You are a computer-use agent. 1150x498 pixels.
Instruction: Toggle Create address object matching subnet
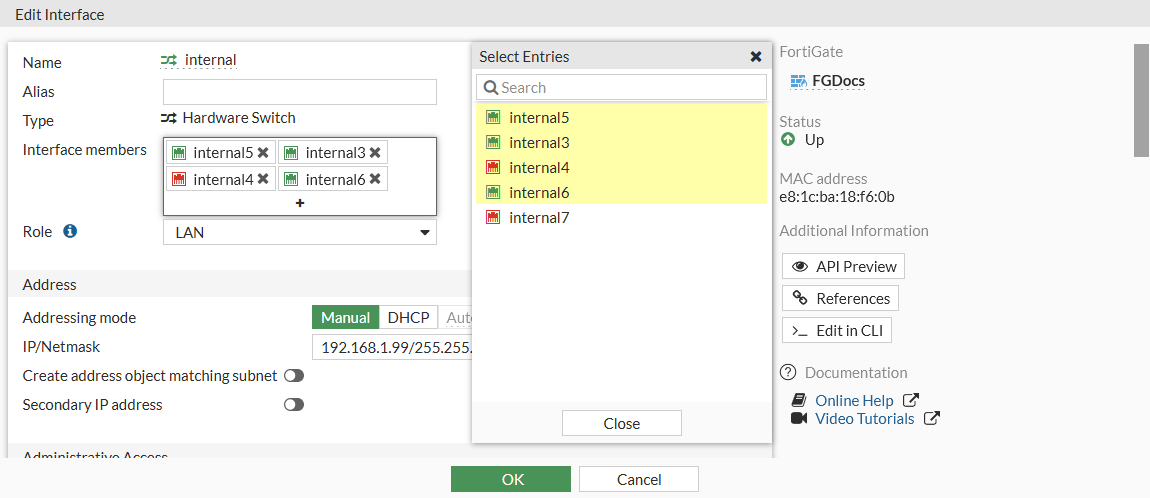(x=294, y=376)
